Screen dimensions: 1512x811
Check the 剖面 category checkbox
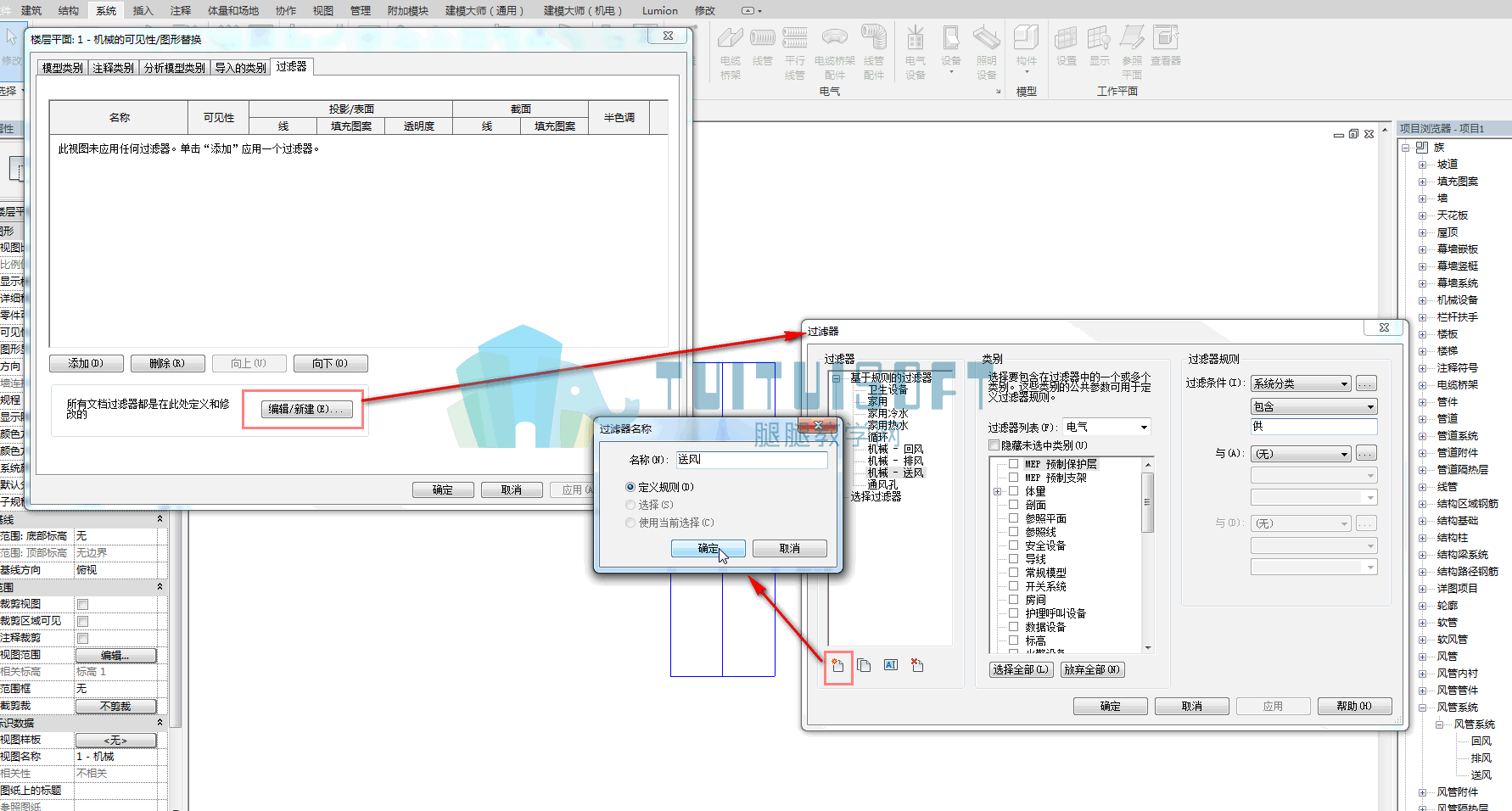point(1013,505)
